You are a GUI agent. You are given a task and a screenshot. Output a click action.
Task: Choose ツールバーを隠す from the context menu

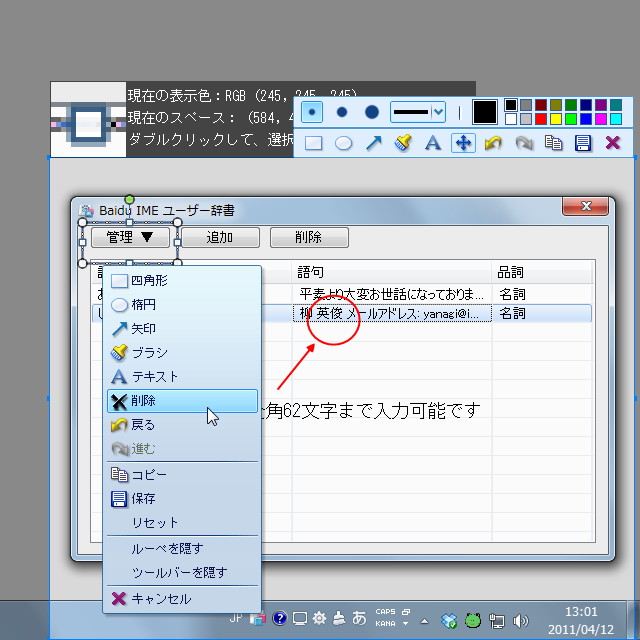(182, 573)
